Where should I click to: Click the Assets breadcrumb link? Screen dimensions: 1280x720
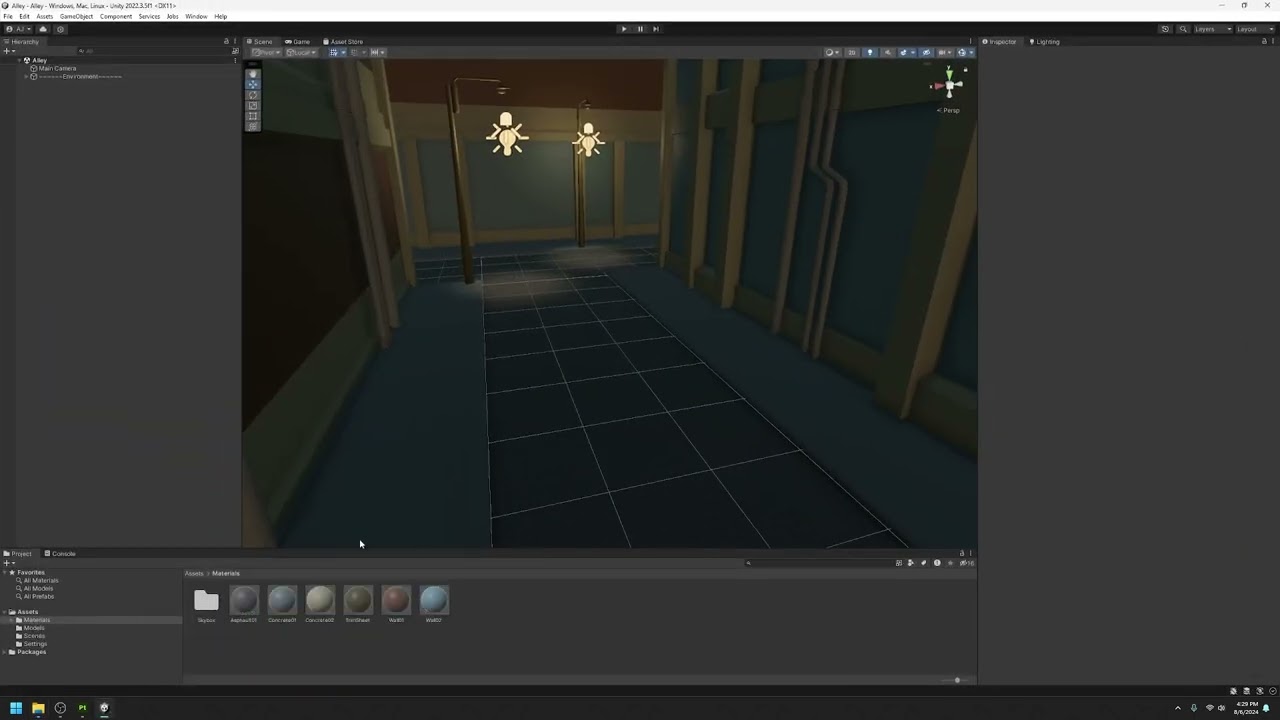tap(194, 574)
